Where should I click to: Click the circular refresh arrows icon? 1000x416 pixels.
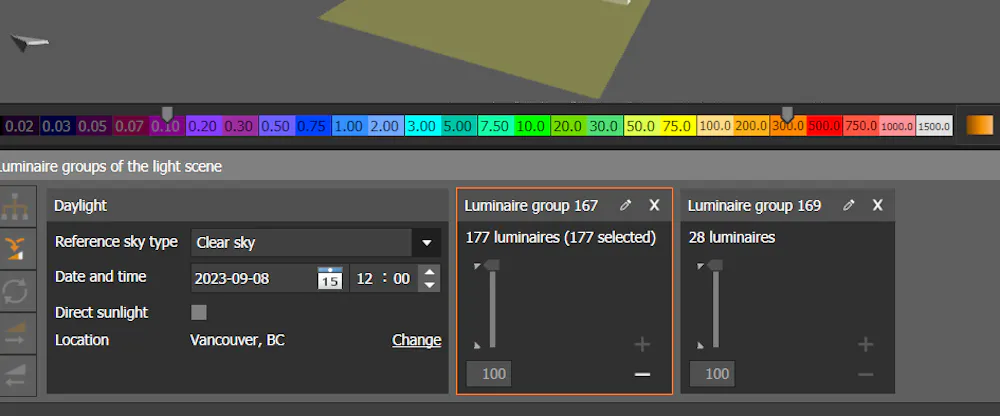tap(15, 291)
